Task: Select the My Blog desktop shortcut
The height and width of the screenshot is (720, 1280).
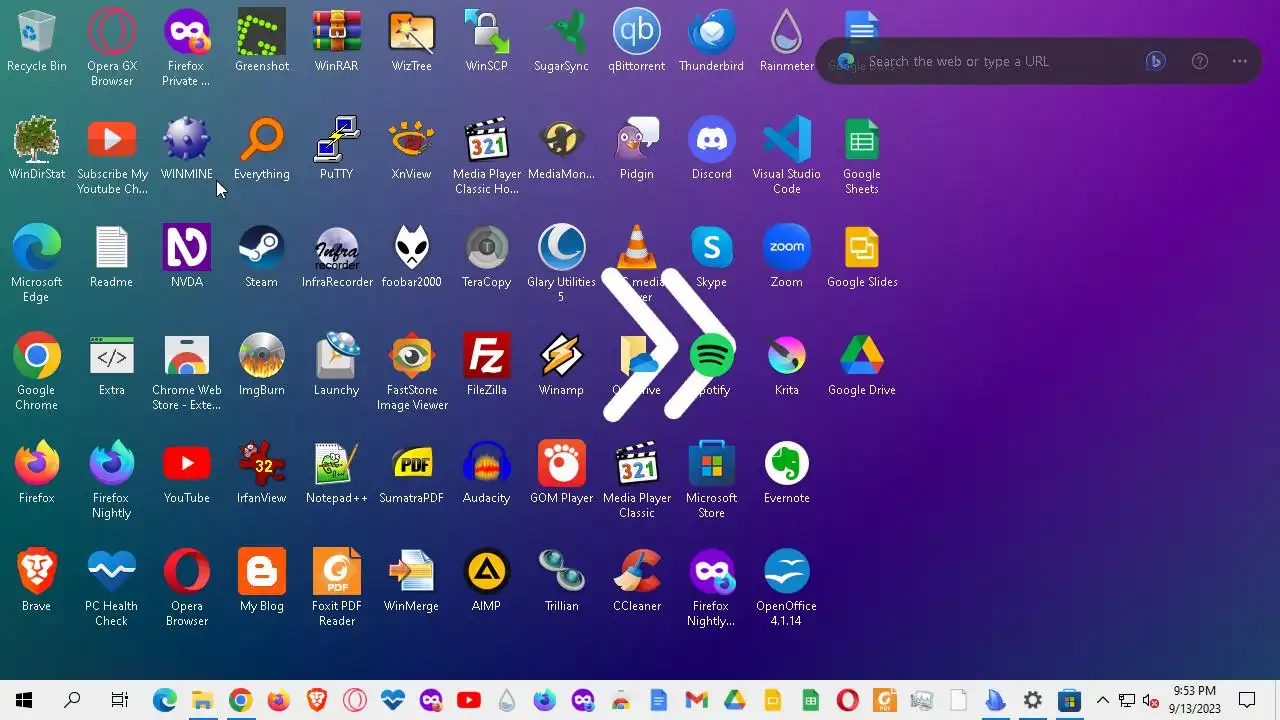Action: [262, 582]
